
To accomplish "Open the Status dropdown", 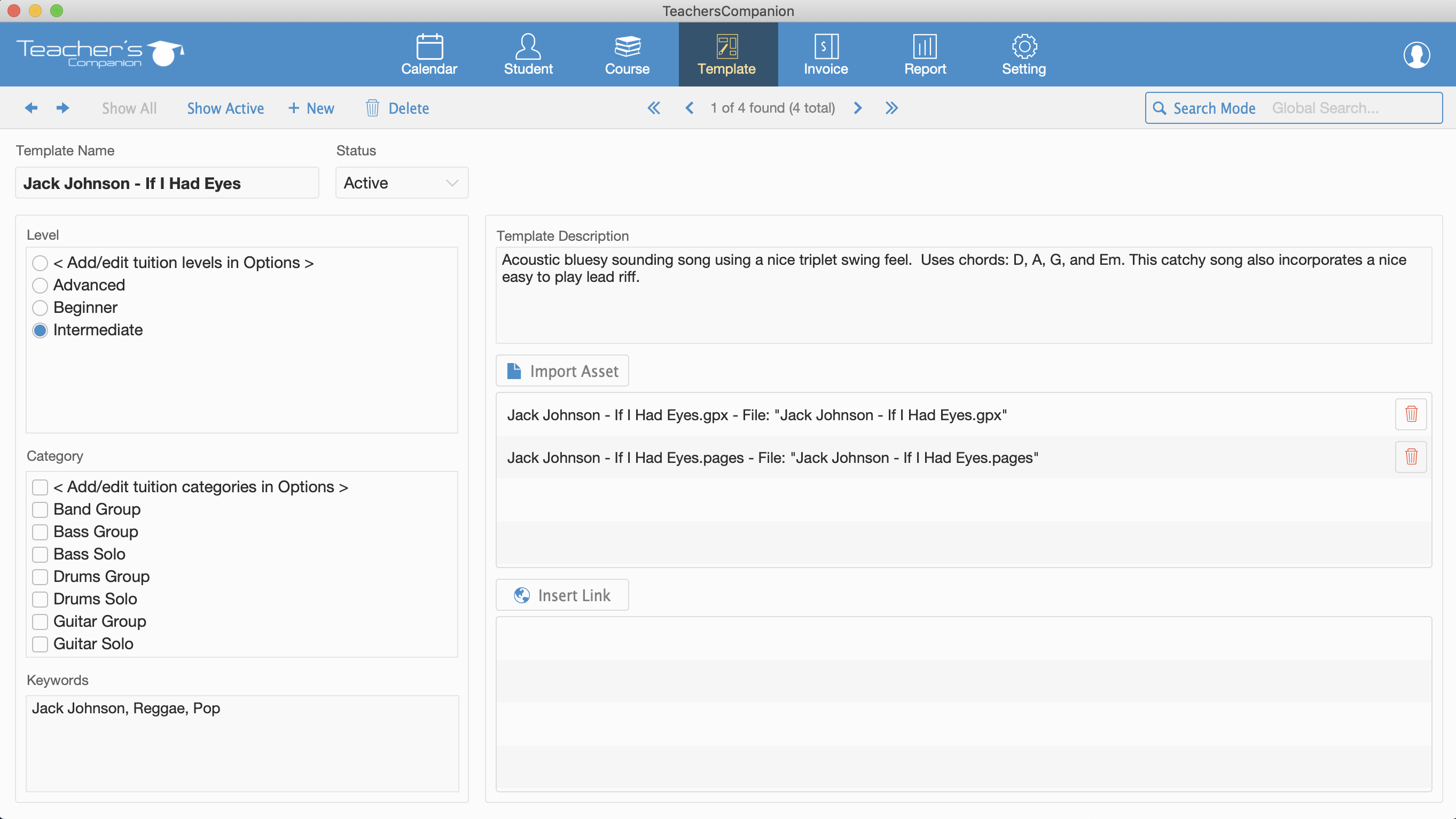I will point(402,183).
